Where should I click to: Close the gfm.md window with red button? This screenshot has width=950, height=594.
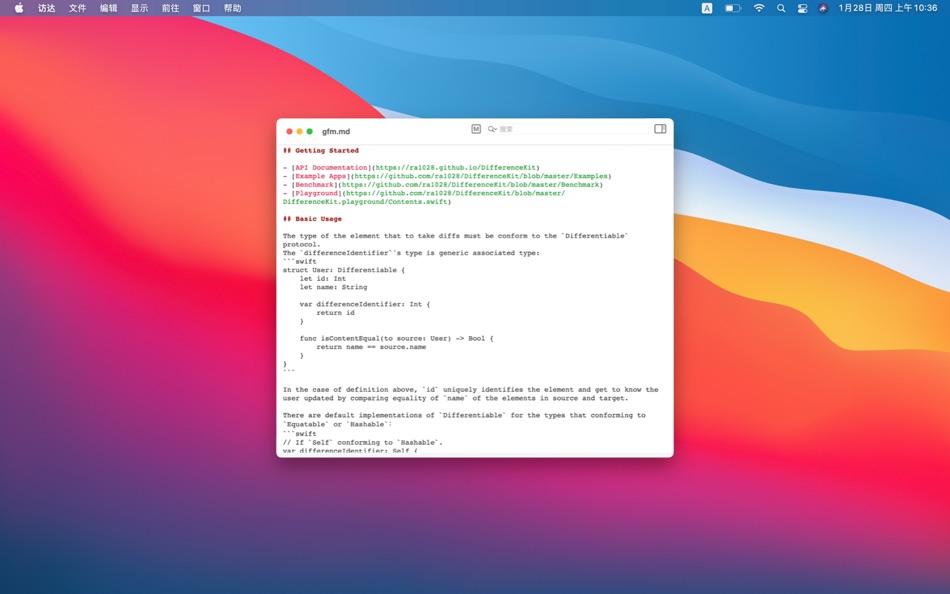289,132
